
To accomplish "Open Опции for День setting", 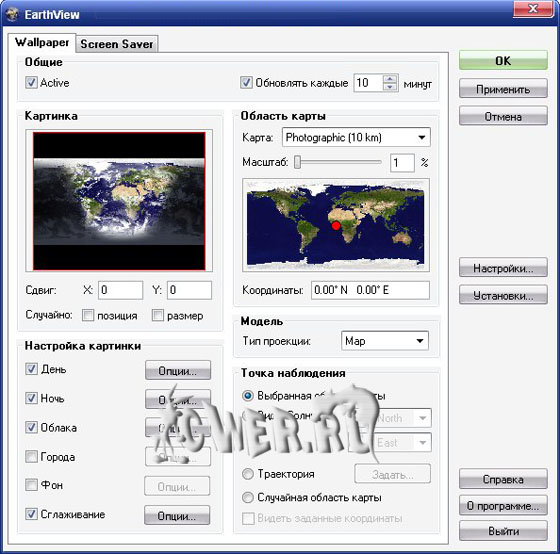I will click(x=178, y=371).
